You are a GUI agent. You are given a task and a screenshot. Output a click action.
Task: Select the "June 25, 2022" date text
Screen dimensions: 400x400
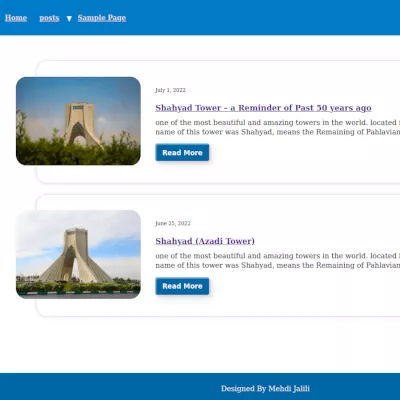(x=173, y=223)
